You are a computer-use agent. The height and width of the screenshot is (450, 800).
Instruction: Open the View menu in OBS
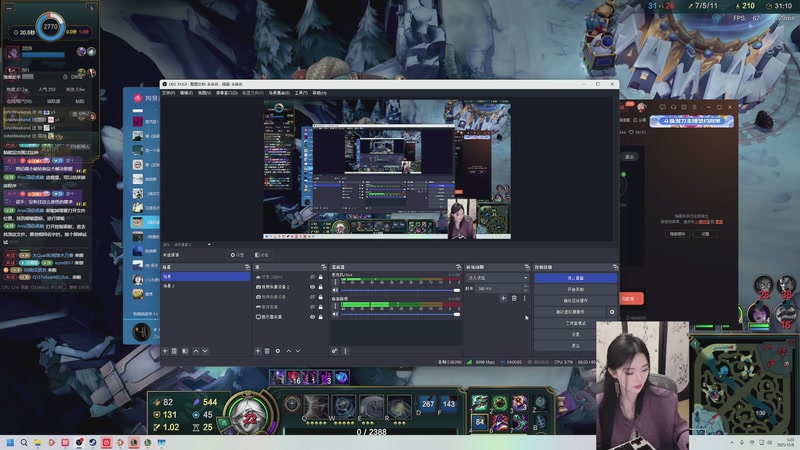point(204,93)
